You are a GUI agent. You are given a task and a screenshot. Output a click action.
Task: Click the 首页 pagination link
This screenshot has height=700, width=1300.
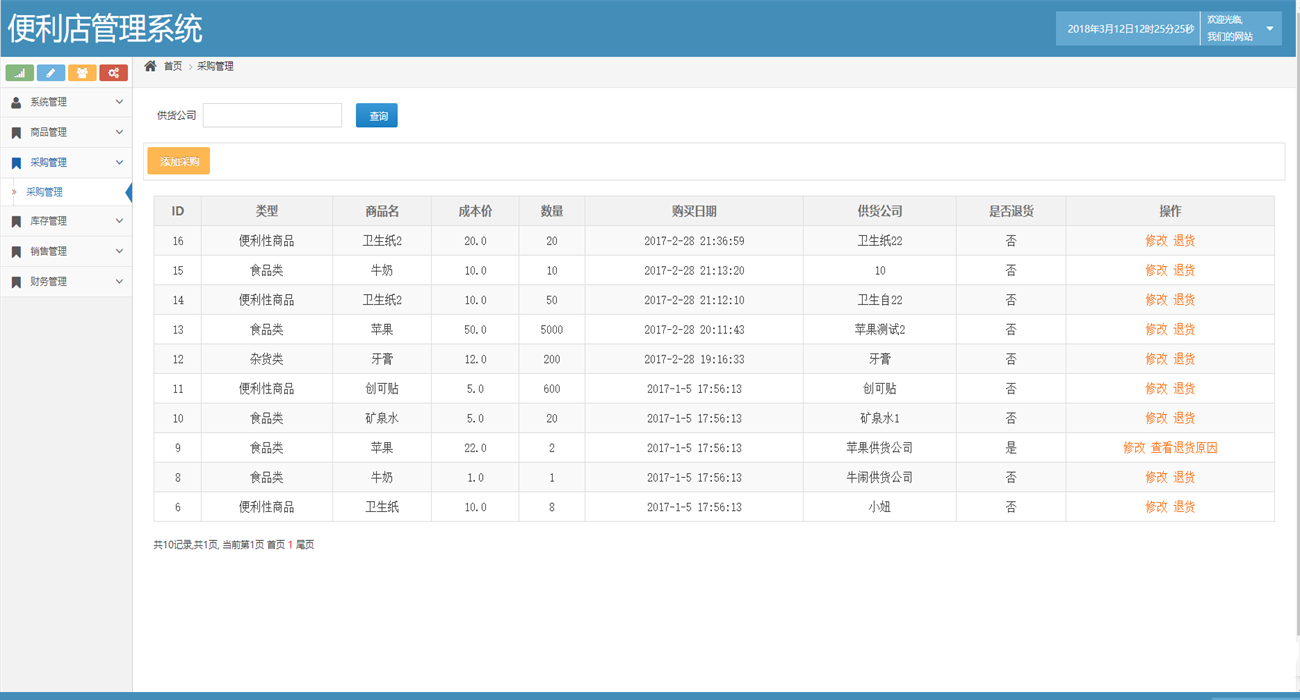point(276,545)
